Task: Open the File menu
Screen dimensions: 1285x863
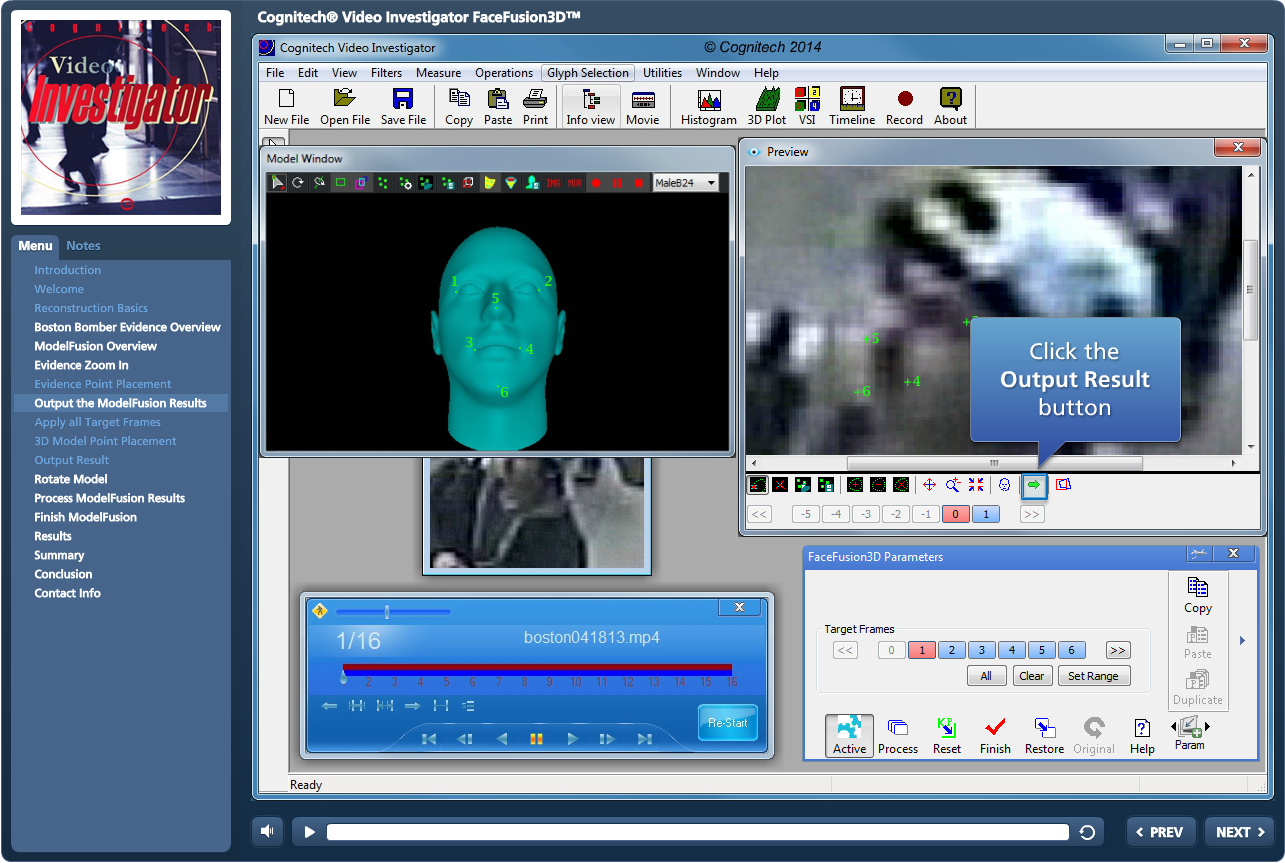Action: [x=275, y=73]
